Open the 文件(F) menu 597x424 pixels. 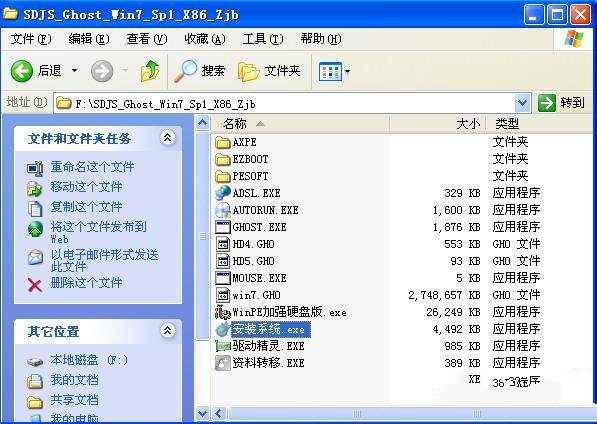pyautogui.click(x=31, y=39)
